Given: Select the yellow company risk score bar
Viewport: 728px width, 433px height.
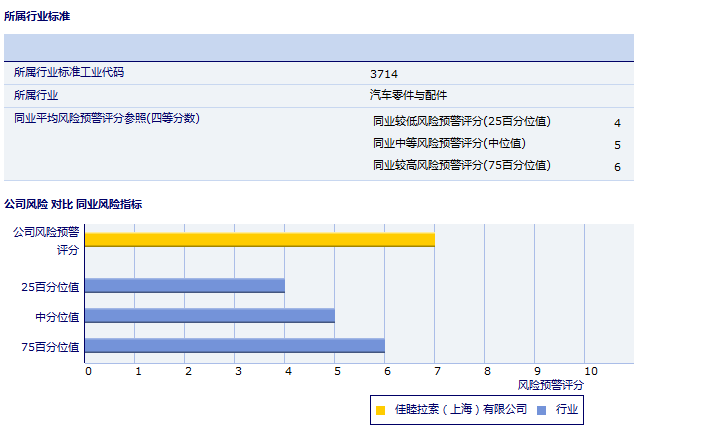Looking at the screenshot, I should pyautogui.click(x=259, y=239).
